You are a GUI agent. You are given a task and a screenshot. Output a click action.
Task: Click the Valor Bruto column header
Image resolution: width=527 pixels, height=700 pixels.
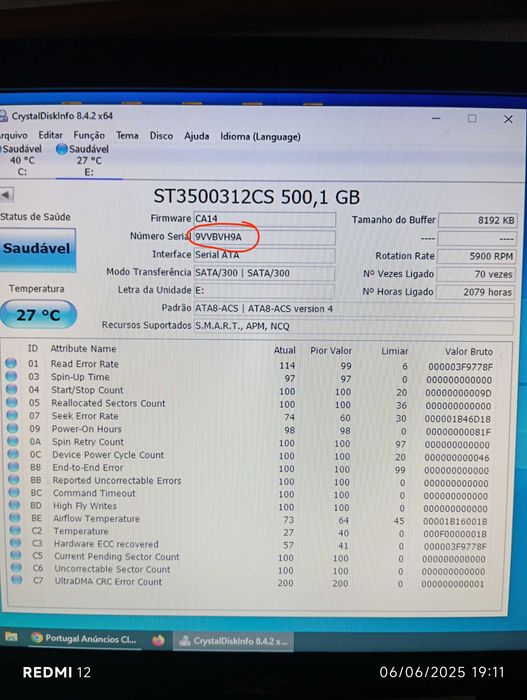[x=469, y=352]
